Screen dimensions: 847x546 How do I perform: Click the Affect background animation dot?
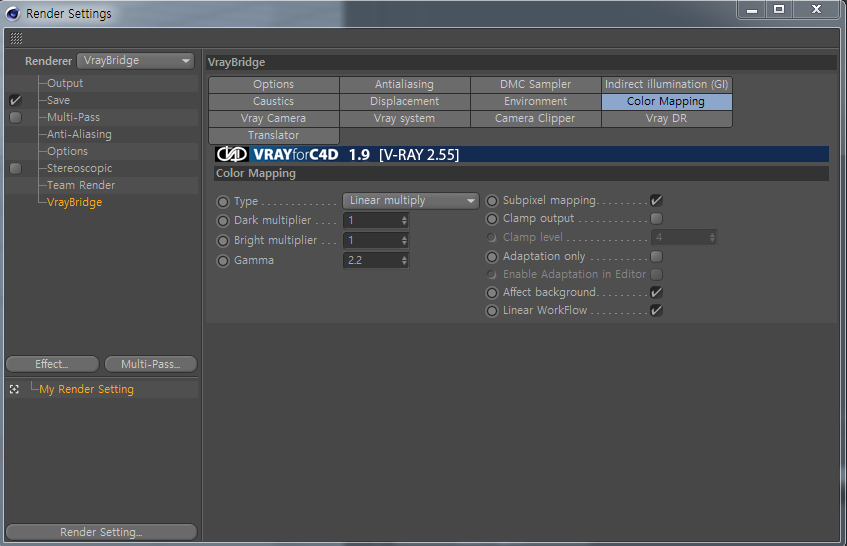coord(492,293)
